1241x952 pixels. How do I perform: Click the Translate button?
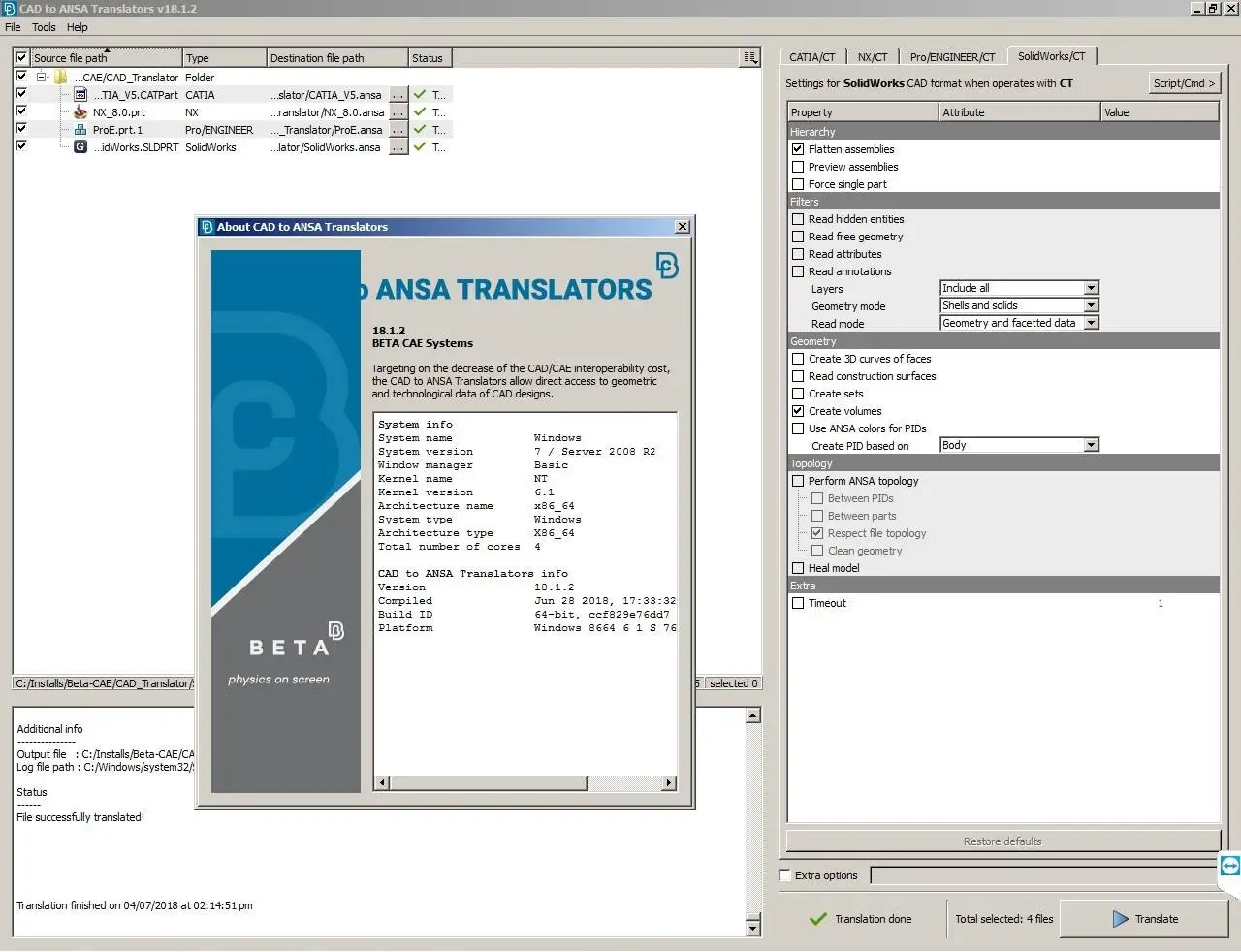pos(1145,919)
